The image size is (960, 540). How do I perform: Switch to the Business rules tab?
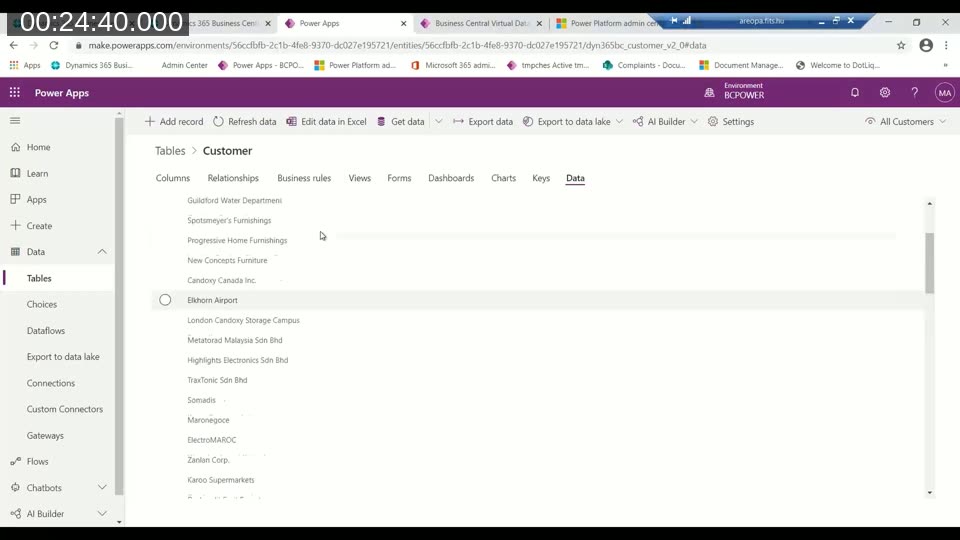click(x=304, y=178)
